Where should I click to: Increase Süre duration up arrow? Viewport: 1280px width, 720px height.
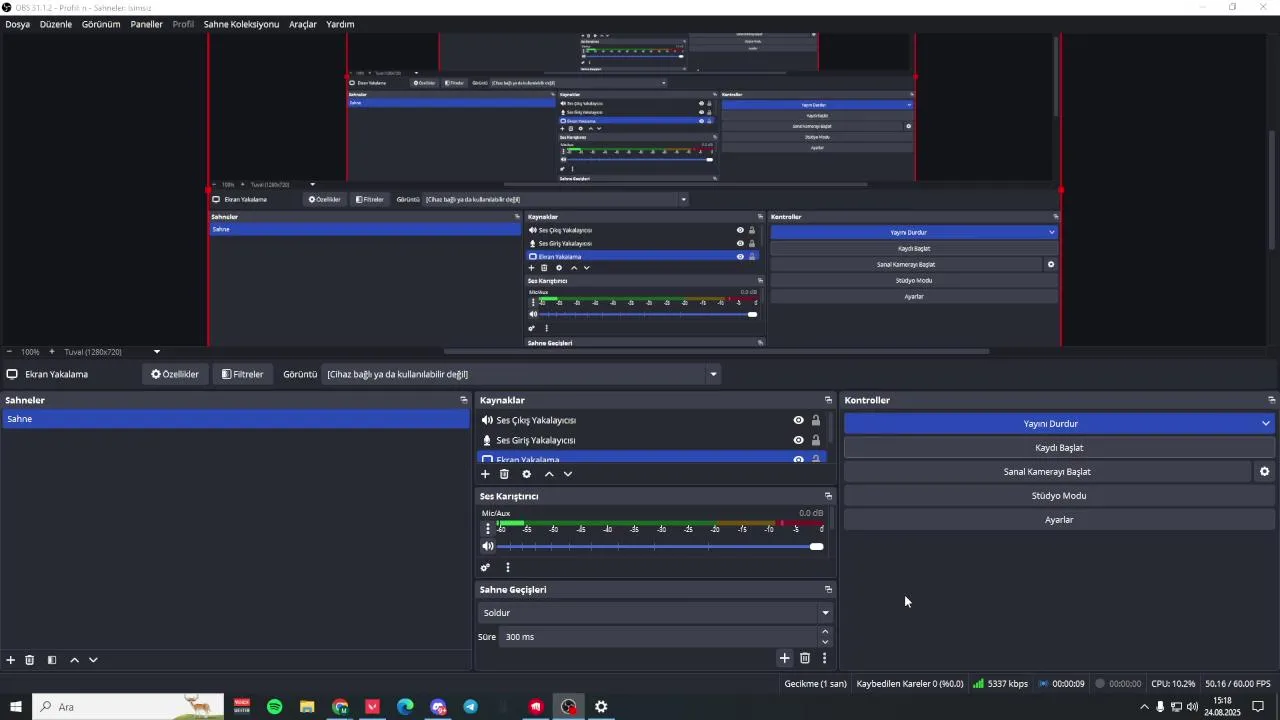coord(825,632)
